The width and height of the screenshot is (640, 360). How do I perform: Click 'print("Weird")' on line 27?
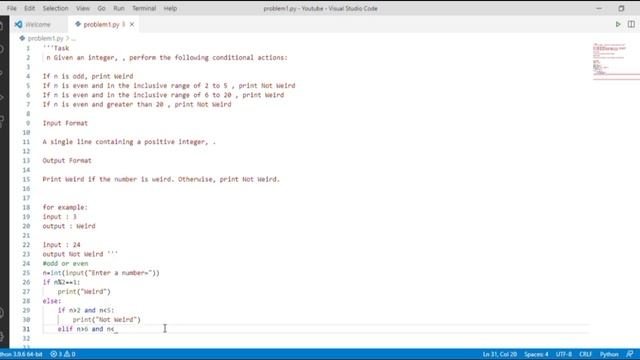[x=84, y=292]
